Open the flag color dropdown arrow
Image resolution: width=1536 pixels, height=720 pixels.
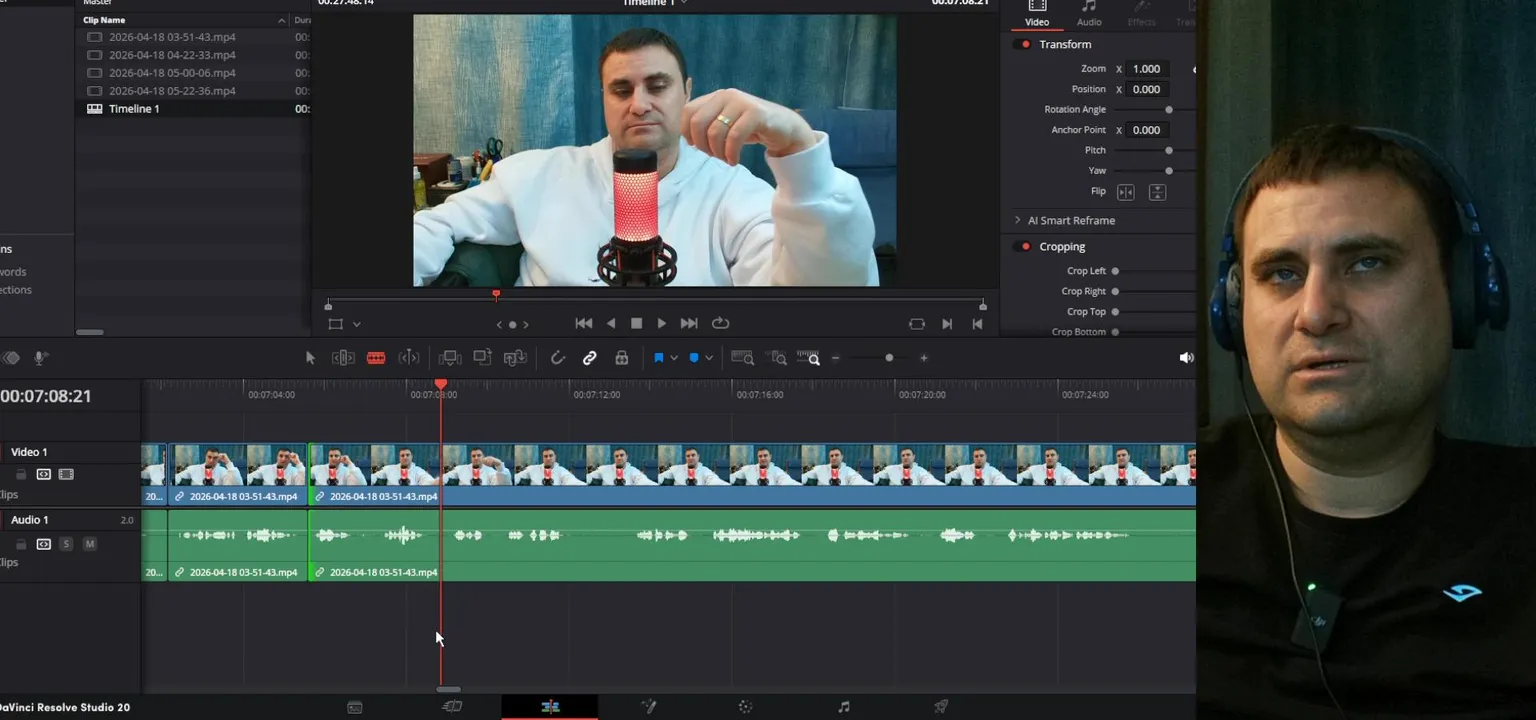674,358
